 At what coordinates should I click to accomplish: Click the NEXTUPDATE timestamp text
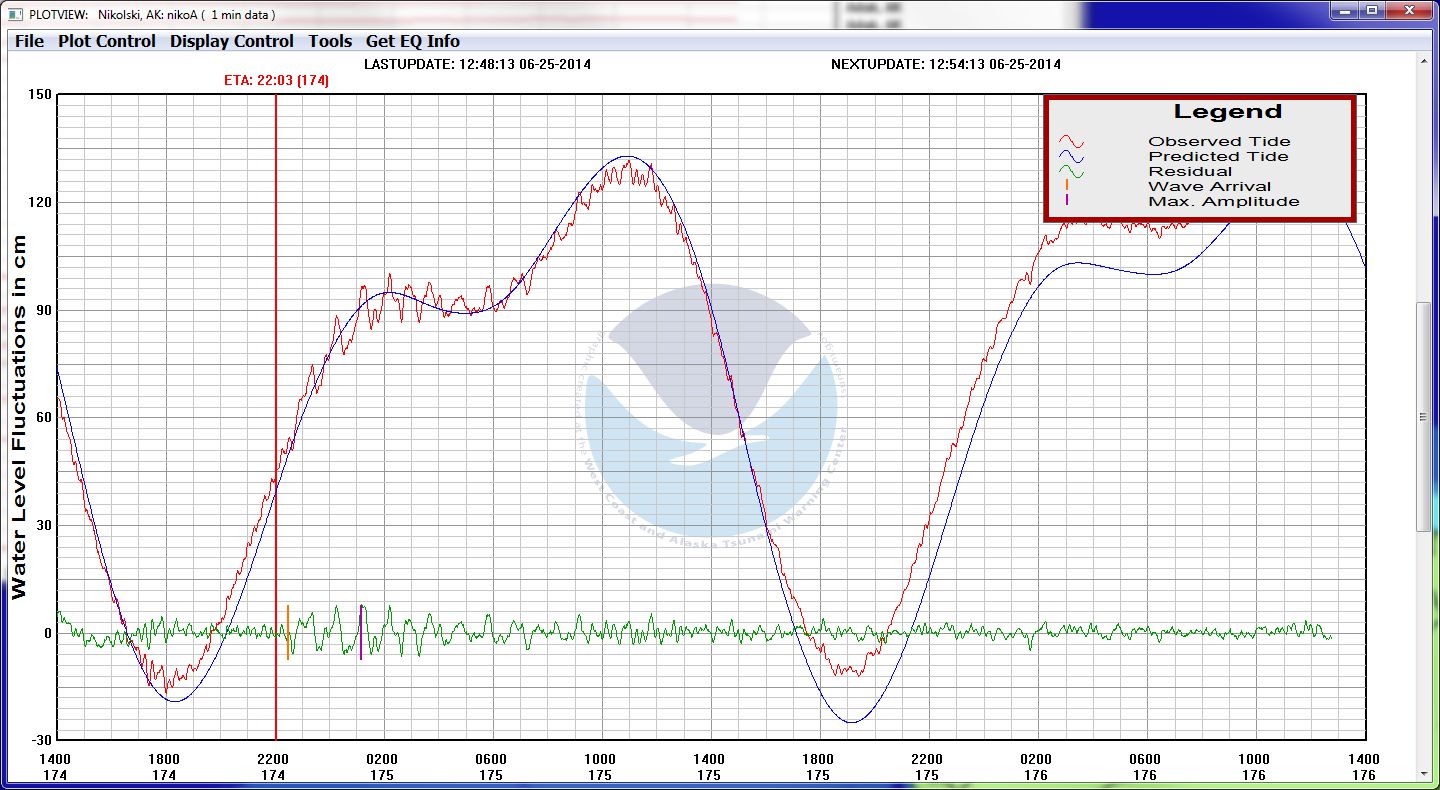pyautogui.click(x=946, y=64)
